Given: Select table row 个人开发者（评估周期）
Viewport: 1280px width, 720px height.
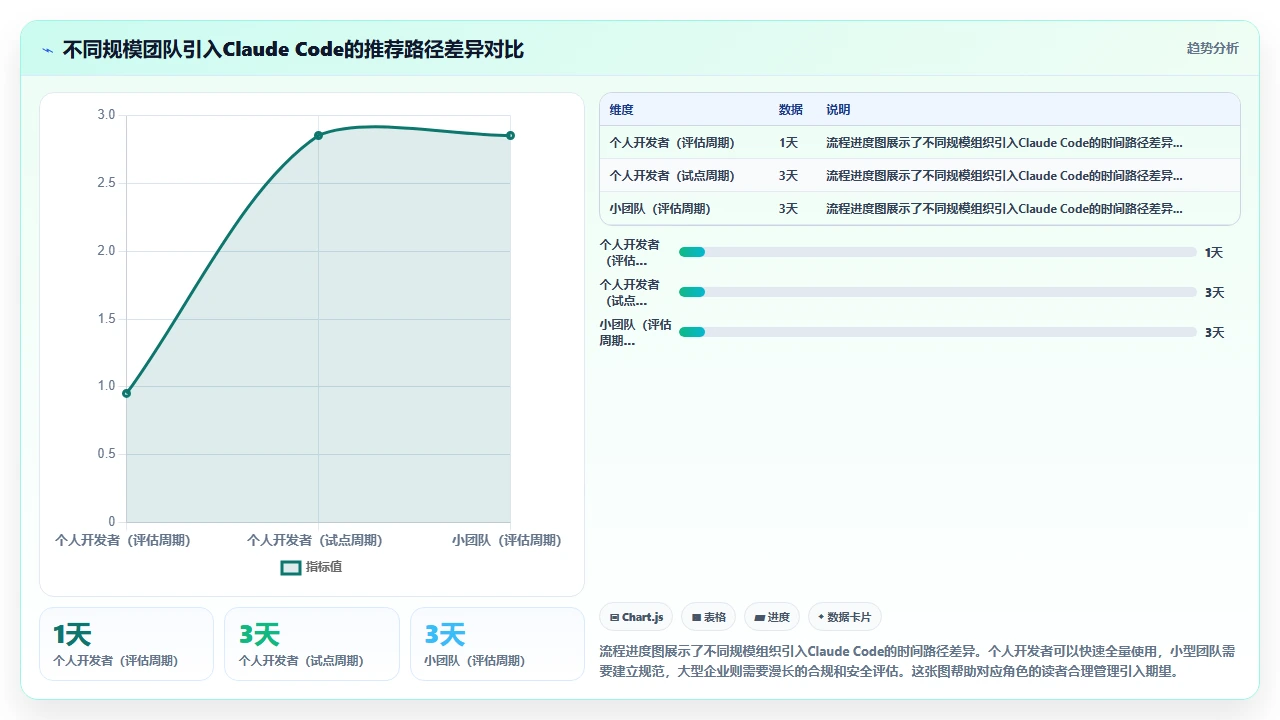Looking at the screenshot, I should click(920, 143).
